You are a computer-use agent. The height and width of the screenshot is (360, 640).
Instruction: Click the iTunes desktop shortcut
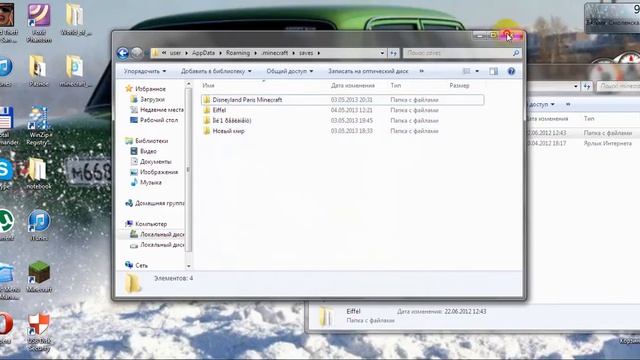[39, 225]
